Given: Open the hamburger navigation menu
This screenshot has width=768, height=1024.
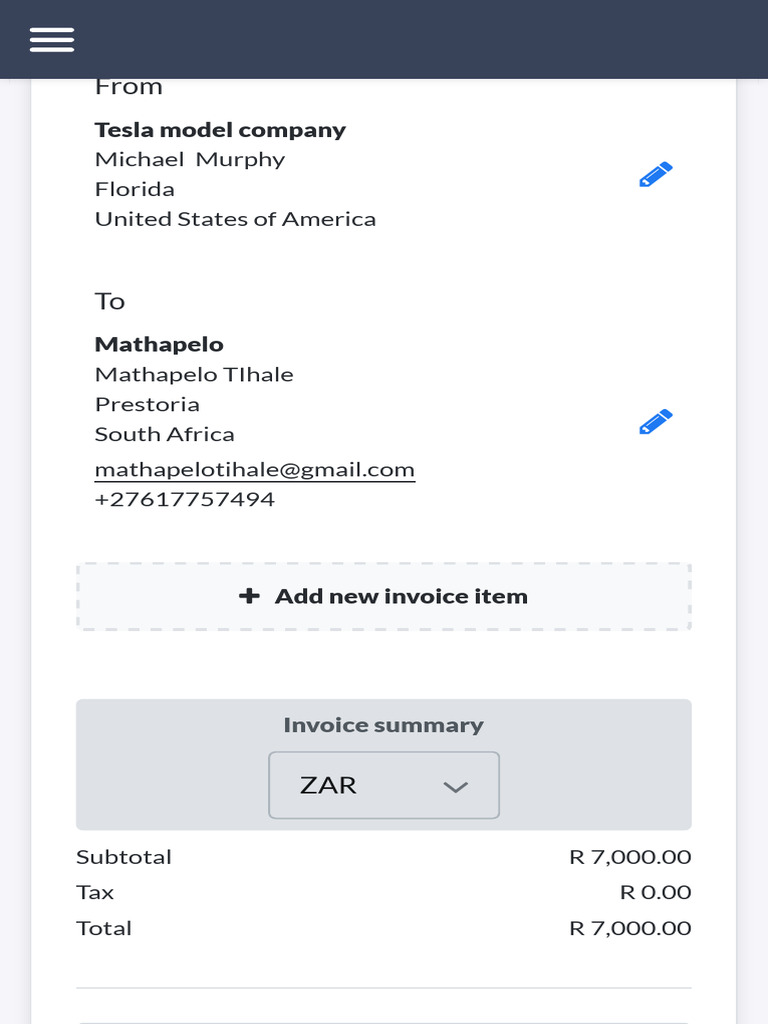Looking at the screenshot, I should (52, 39).
